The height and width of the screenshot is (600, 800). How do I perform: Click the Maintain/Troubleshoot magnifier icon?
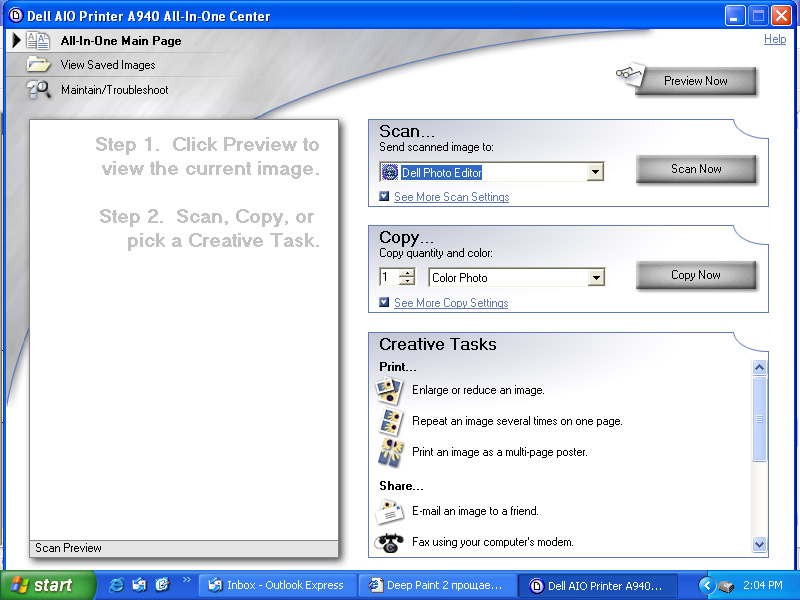coord(38,90)
